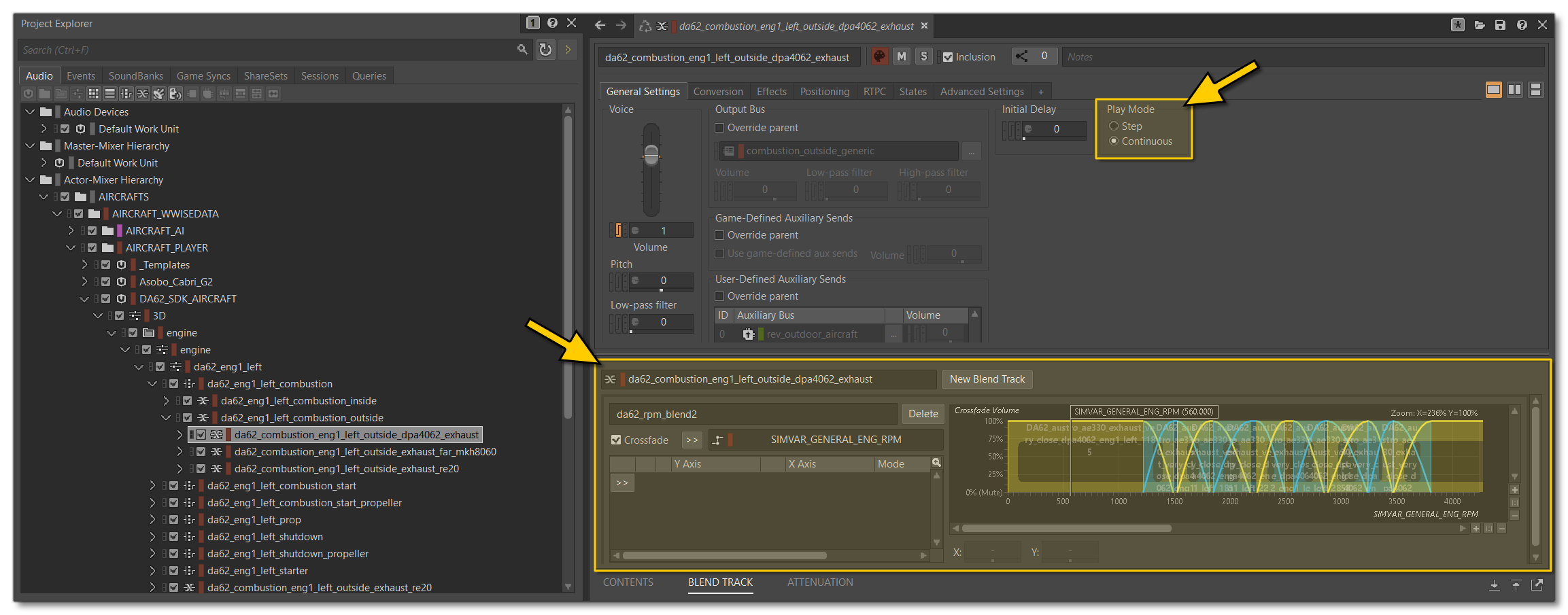Click the Initial Delay input field
1568x615 pixels.
tap(1054, 129)
